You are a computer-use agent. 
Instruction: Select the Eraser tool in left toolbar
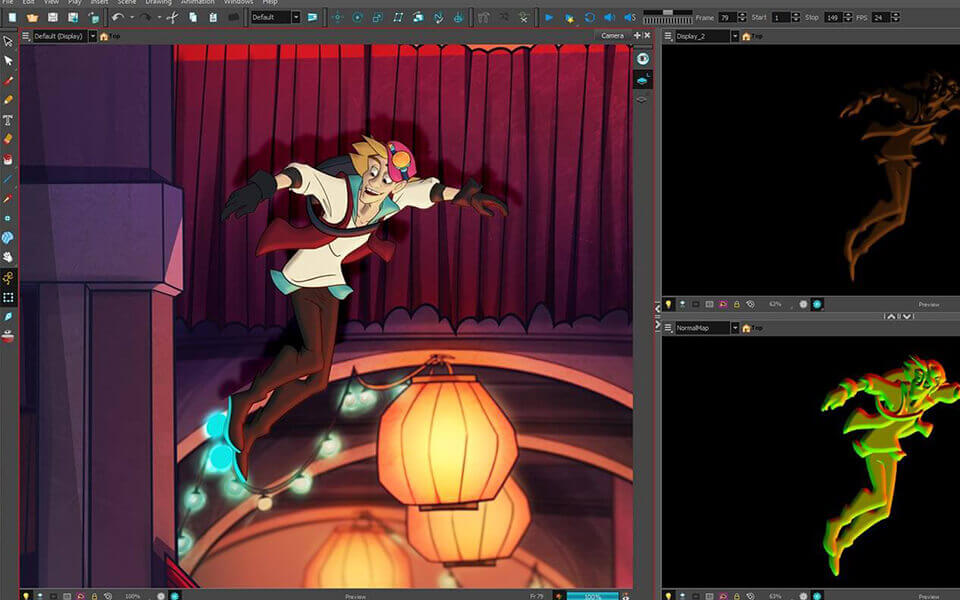pyautogui.click(x=8, y=139)
